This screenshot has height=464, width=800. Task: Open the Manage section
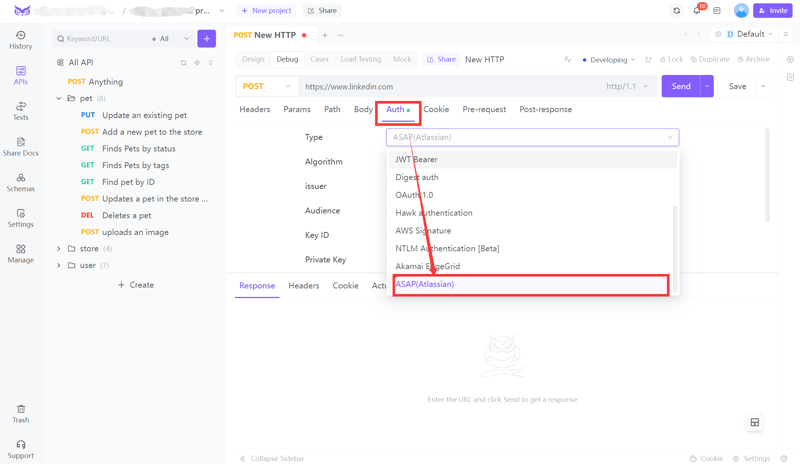point(20,254)
